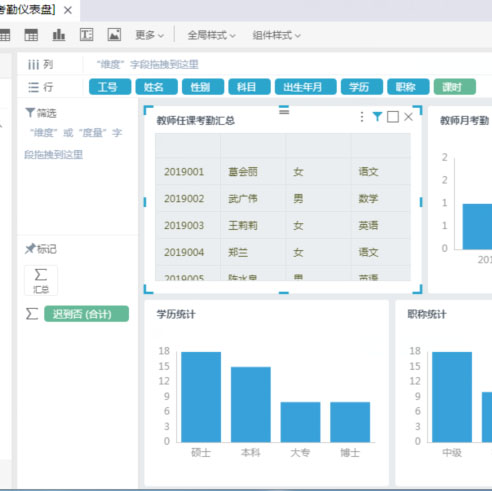492x491 pixels.
Task: Insert a bar chart component
Action: point(59,35)
